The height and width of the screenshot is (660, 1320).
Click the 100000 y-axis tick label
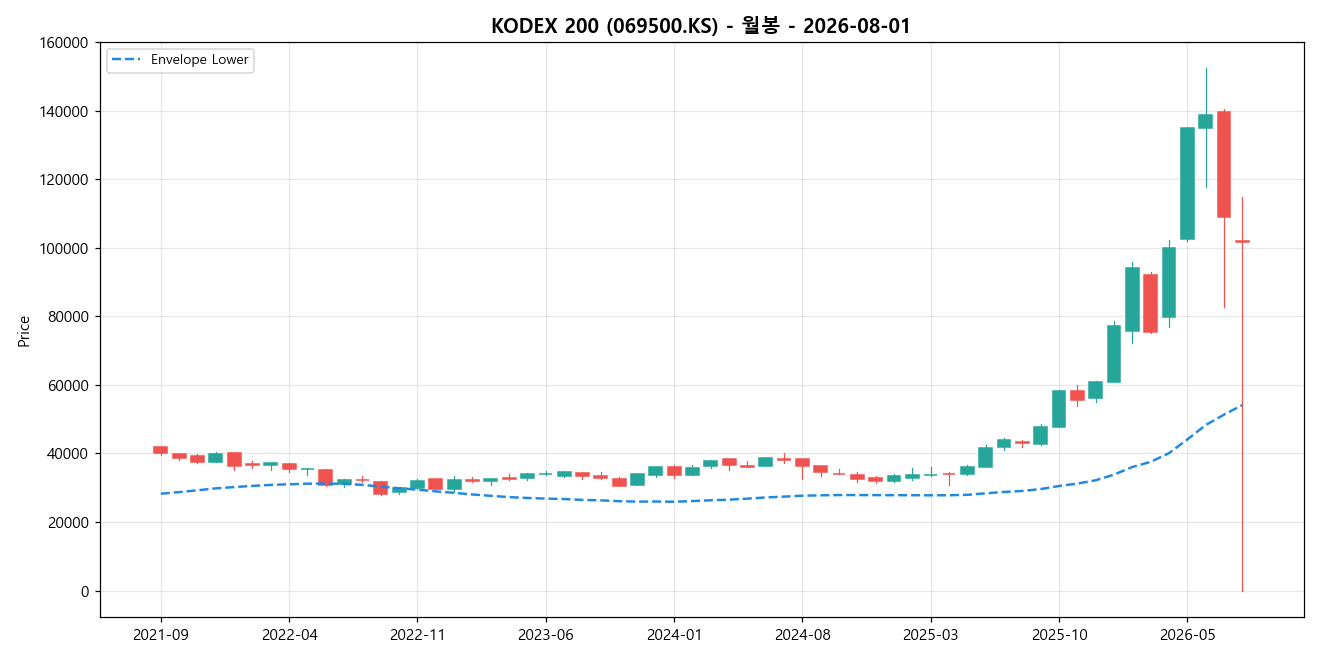pyautogui.click(x=64, y=248)
